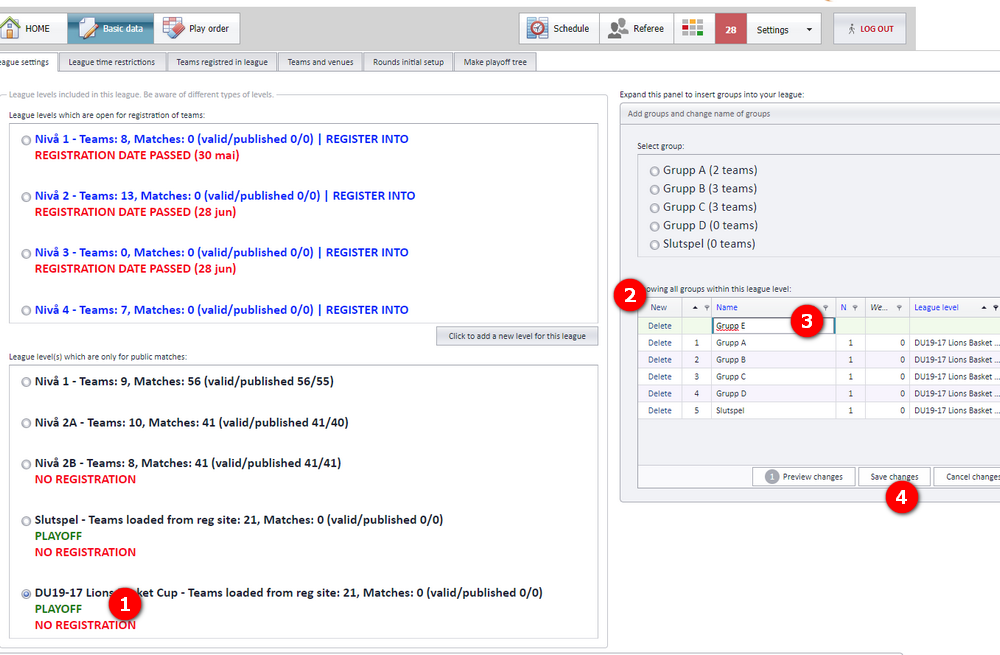Select the Nivå 2A public matches radio
1000x655 pixels.
[x=26, y=423]
